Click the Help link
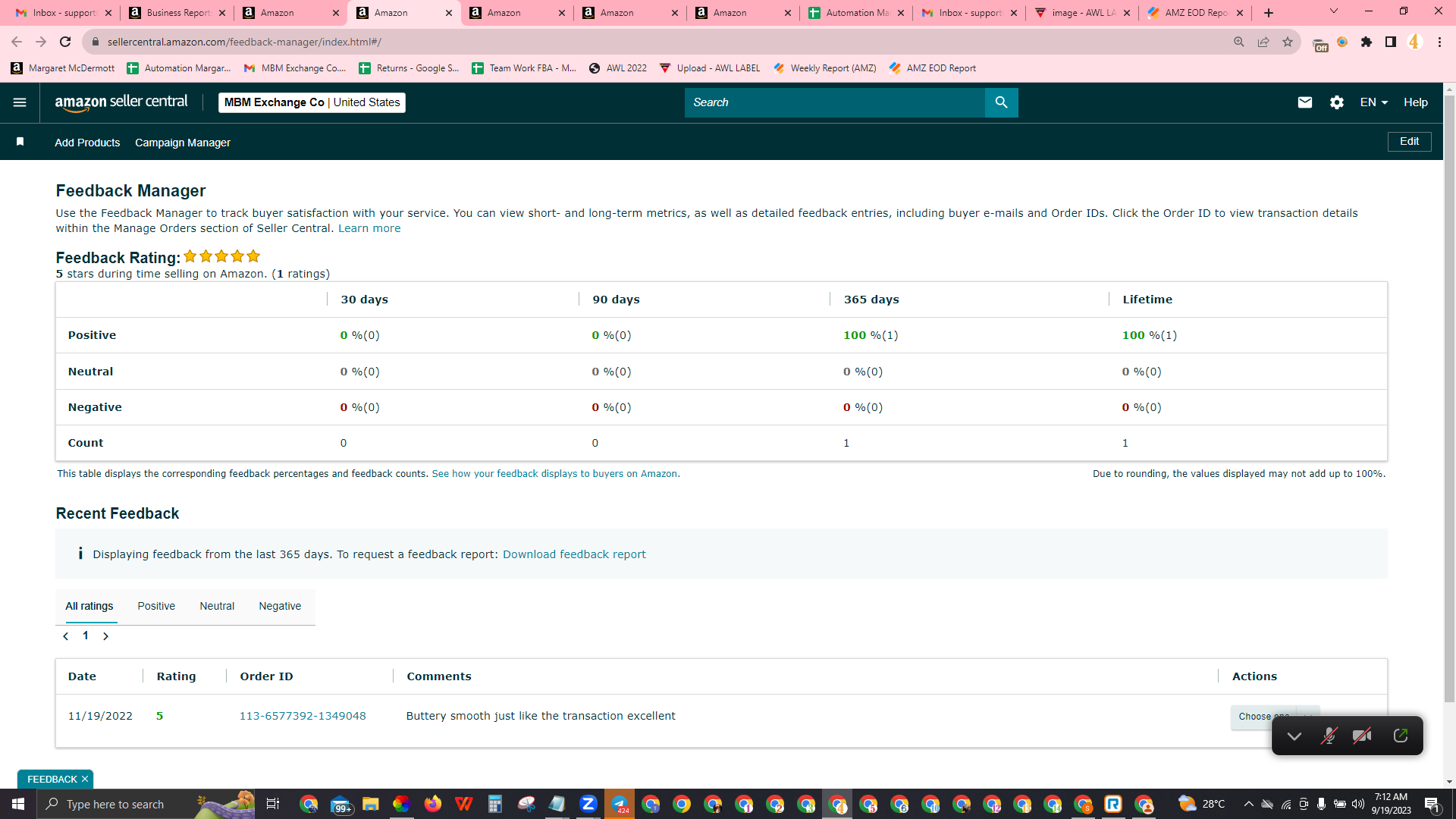Screen dimensions: 1456x819 point(1415,102)
